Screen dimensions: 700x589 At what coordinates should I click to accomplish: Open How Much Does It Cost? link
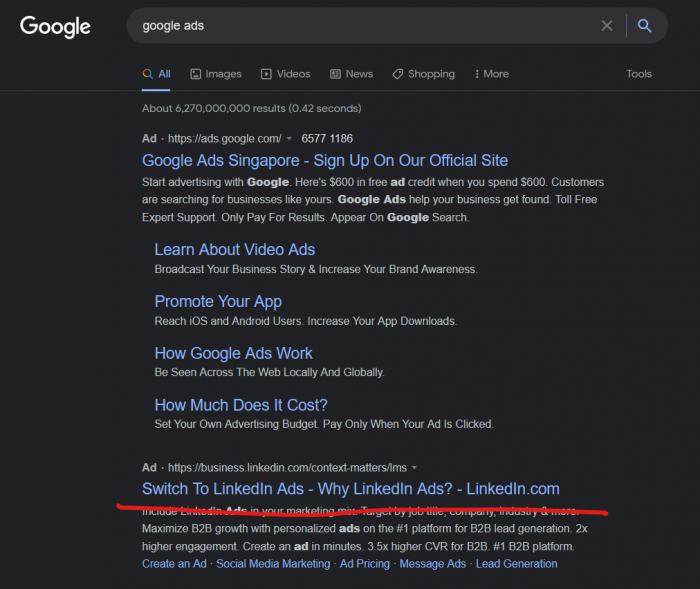point(241,405)
